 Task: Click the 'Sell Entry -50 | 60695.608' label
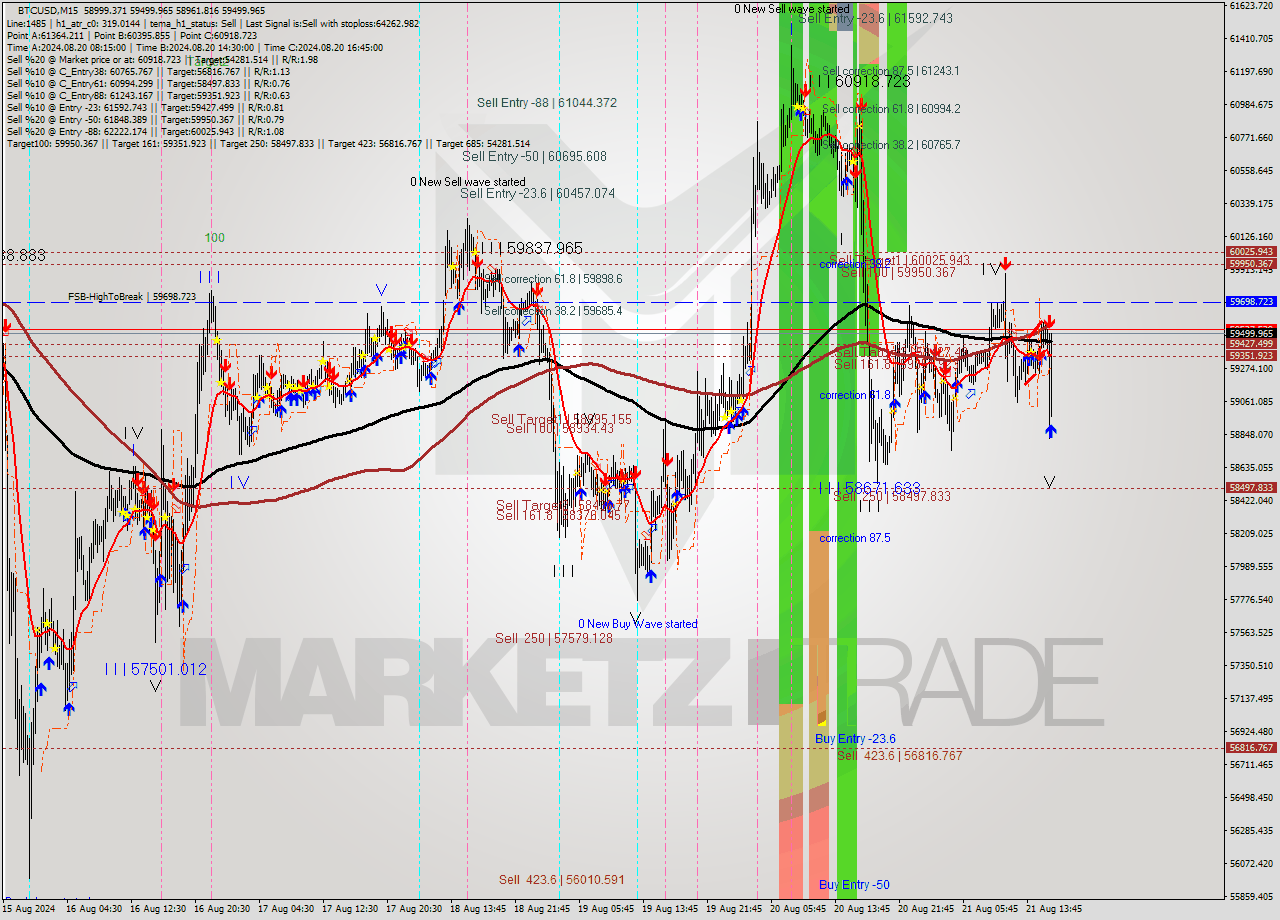(x=535, y=157)
